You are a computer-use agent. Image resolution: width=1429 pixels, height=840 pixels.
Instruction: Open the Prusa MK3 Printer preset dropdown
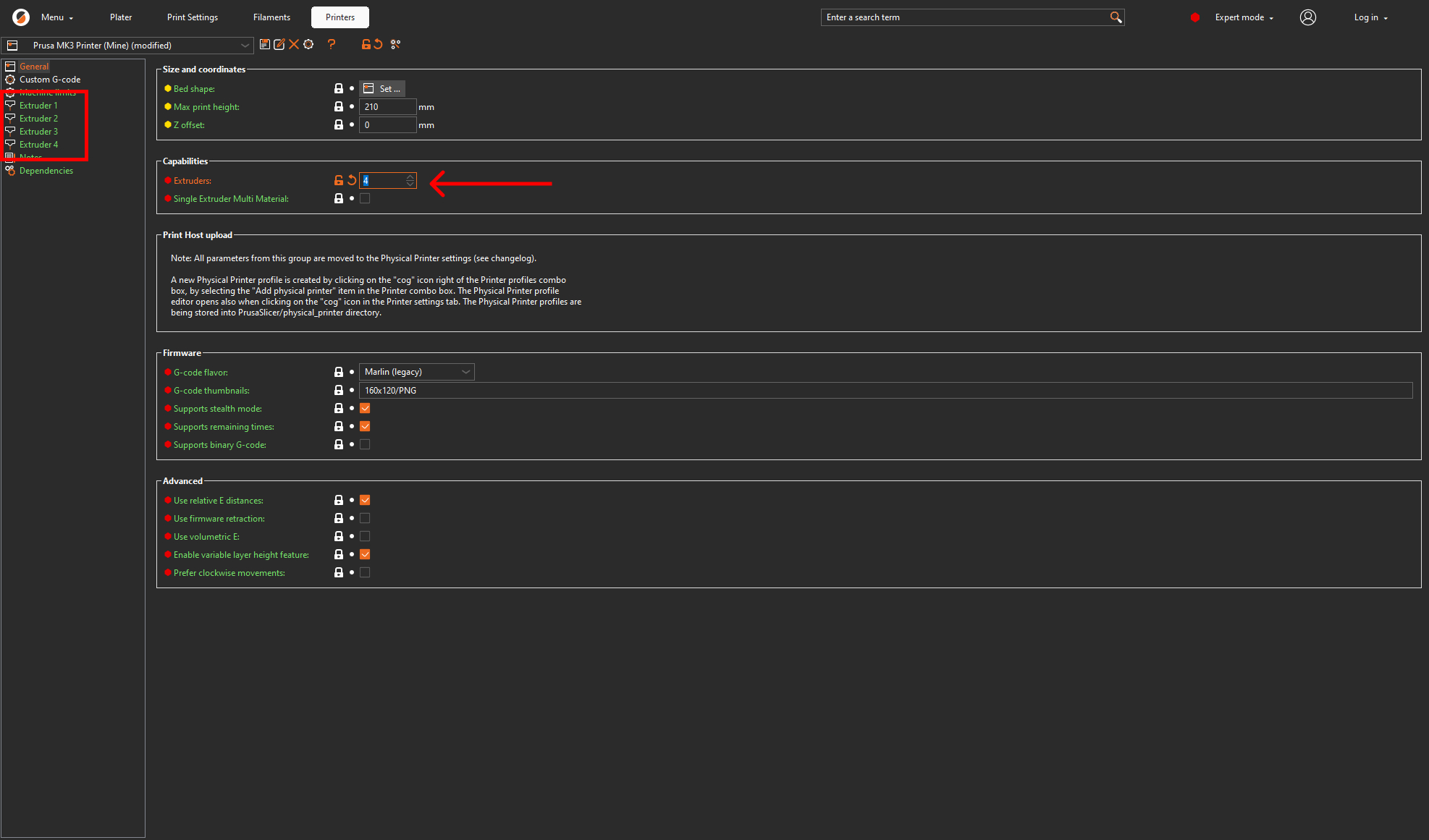(x=127, y=45)
